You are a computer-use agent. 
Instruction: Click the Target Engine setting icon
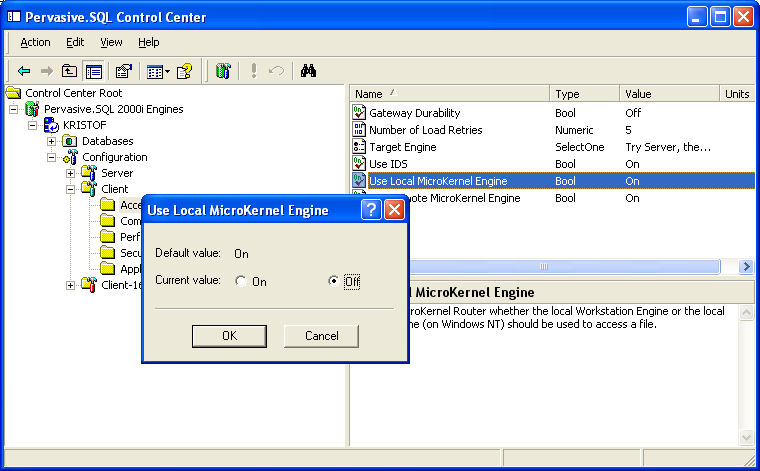click(359, 146)
